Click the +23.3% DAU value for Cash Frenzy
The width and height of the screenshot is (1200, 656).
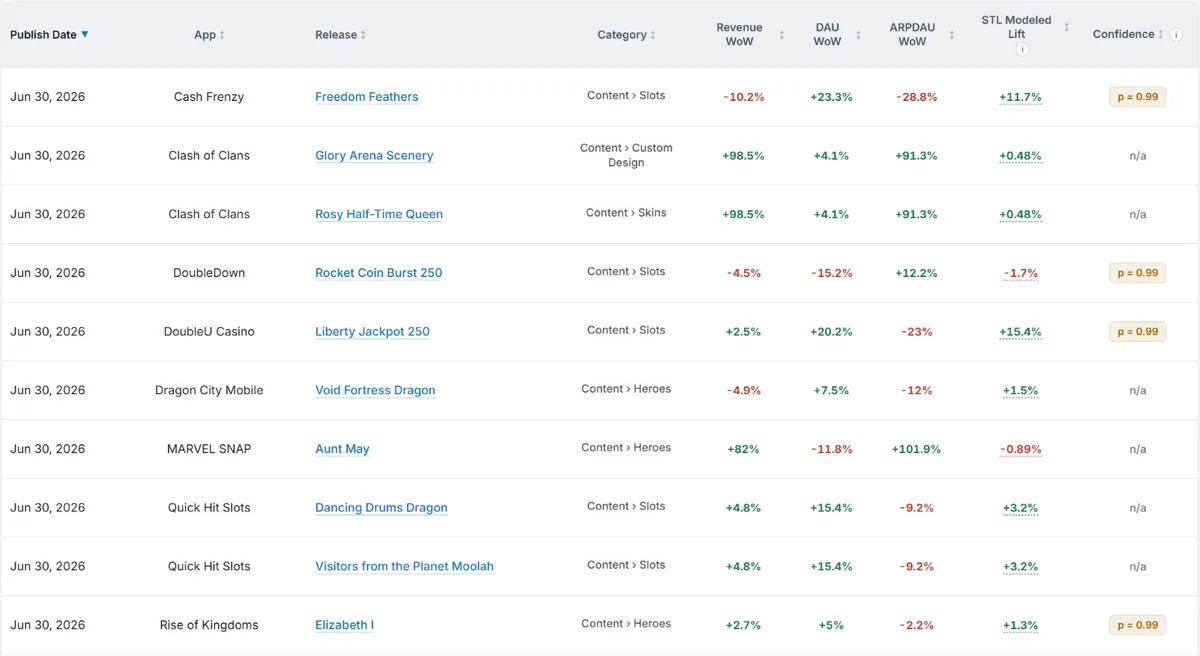click(831, 97)
